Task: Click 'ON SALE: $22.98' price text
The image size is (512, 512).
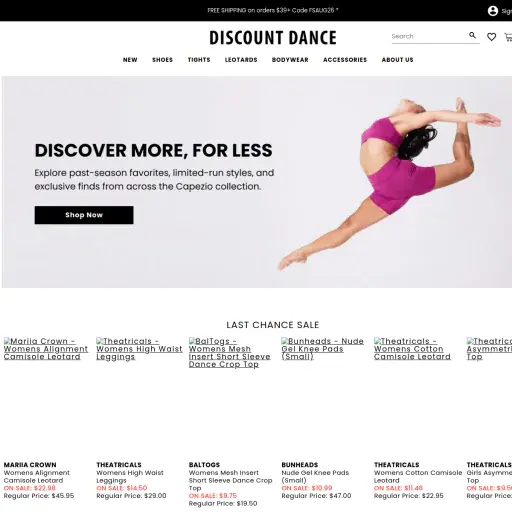Action: [x=30, y=488]
